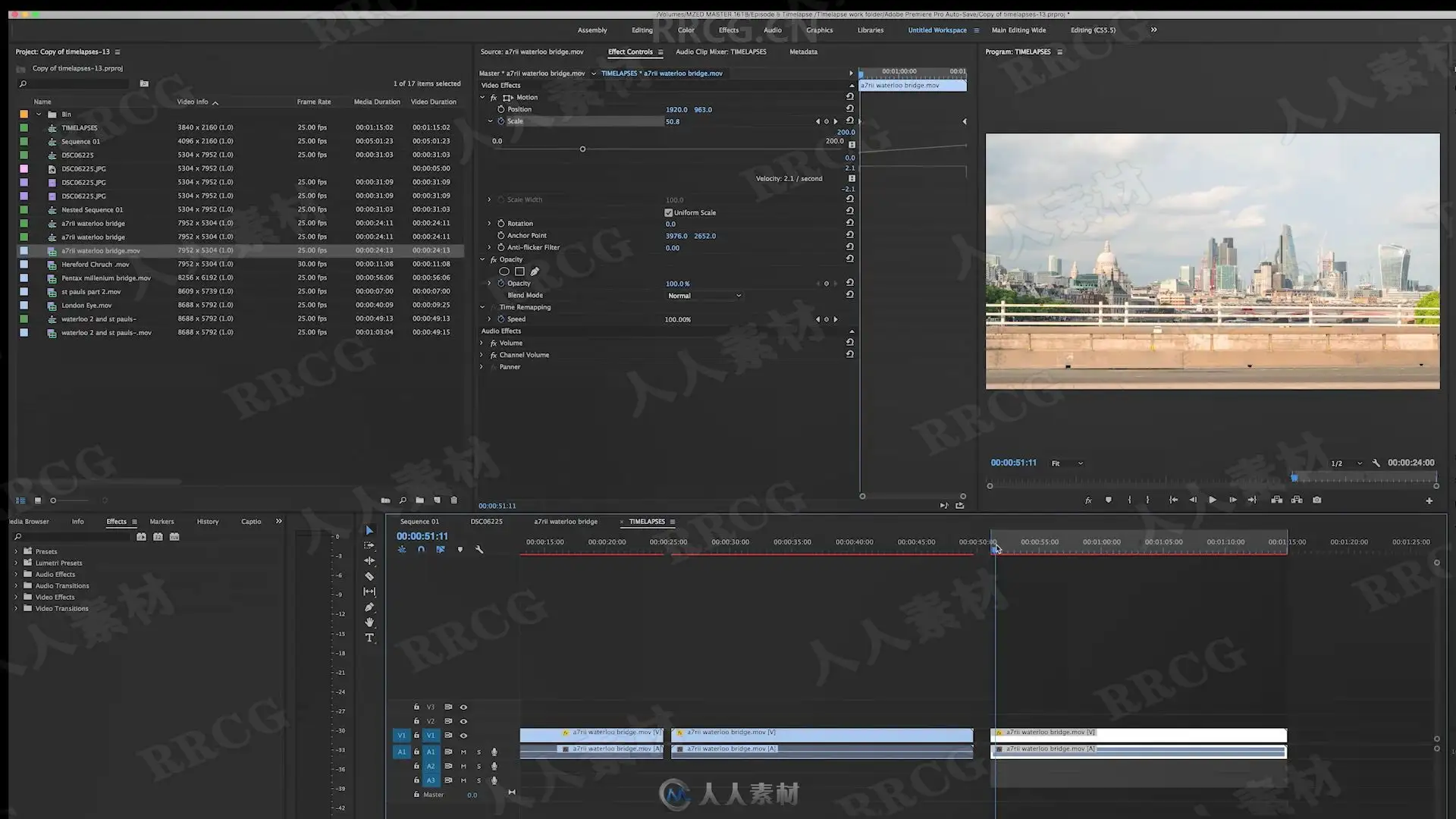Screen dimensions: 1456x819
Task: Hide track V2 with eye icon
Action: (x=463, y=721)
